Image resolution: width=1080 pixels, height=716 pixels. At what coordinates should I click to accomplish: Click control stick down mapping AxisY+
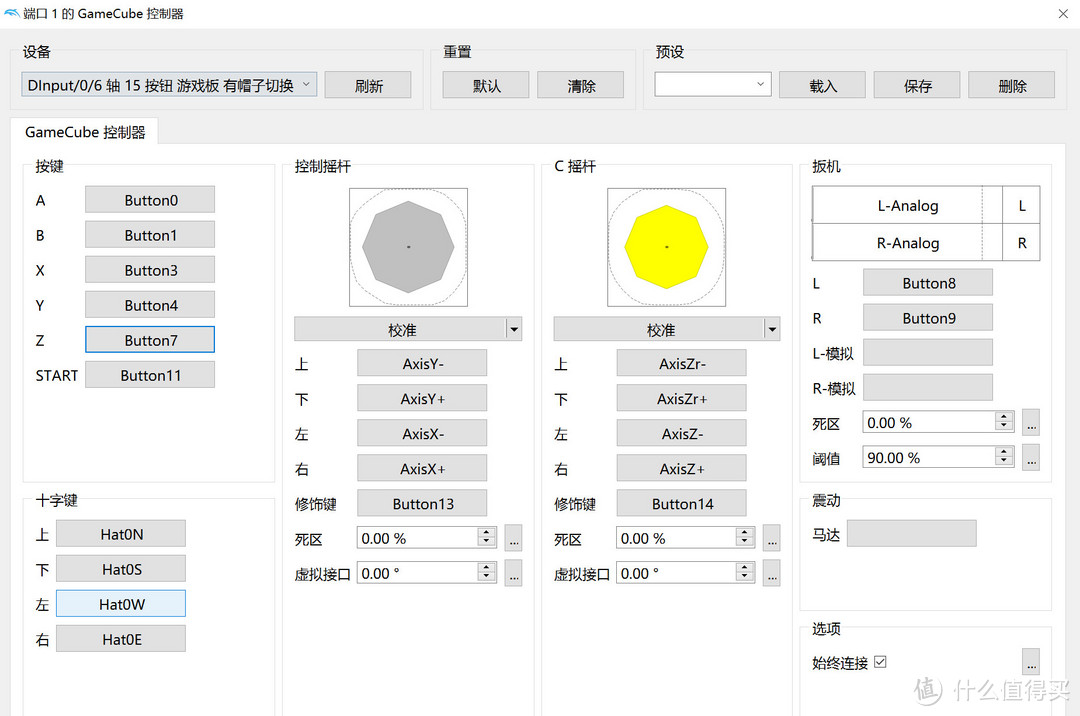coord(422,398)
